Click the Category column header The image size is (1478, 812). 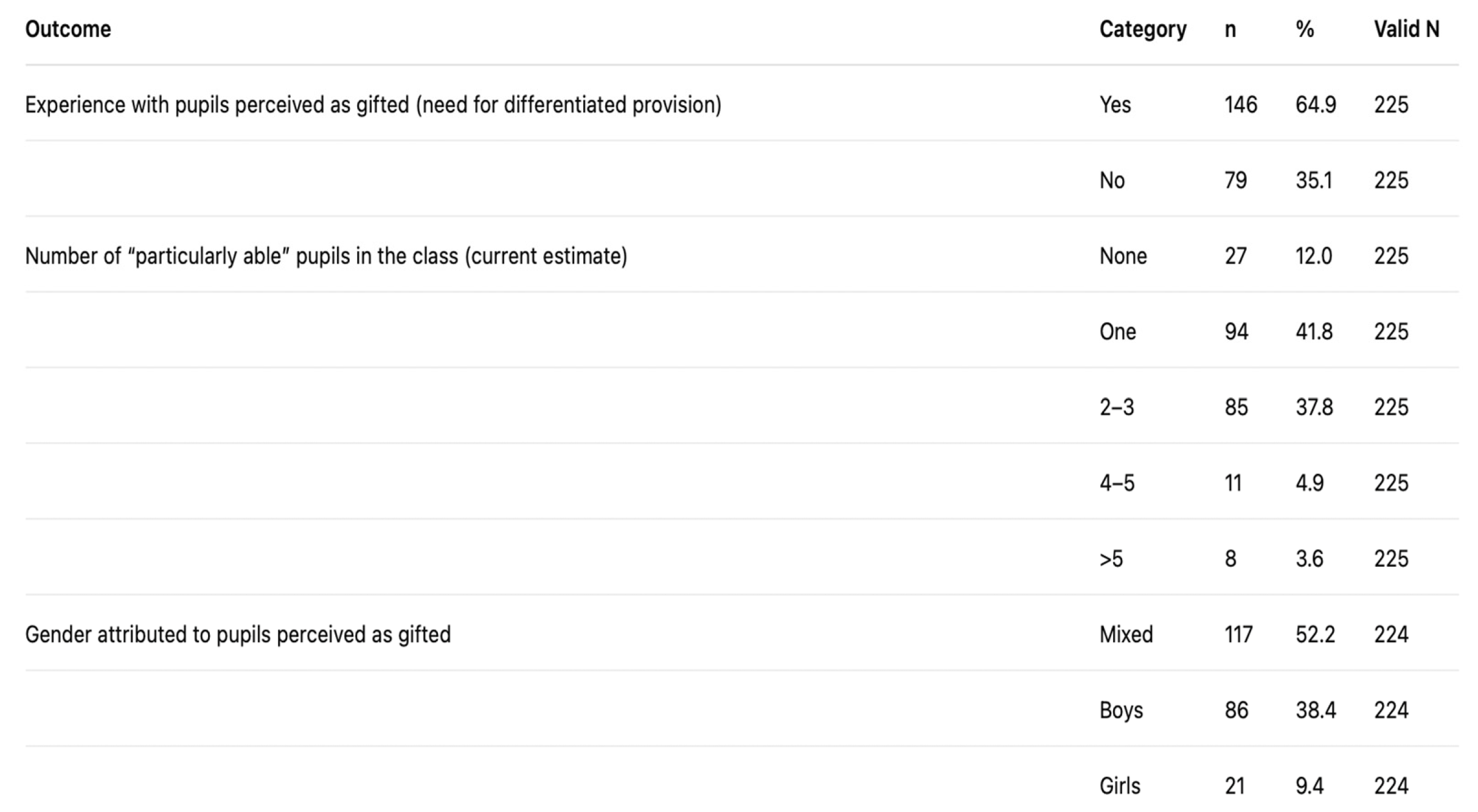1142,29
